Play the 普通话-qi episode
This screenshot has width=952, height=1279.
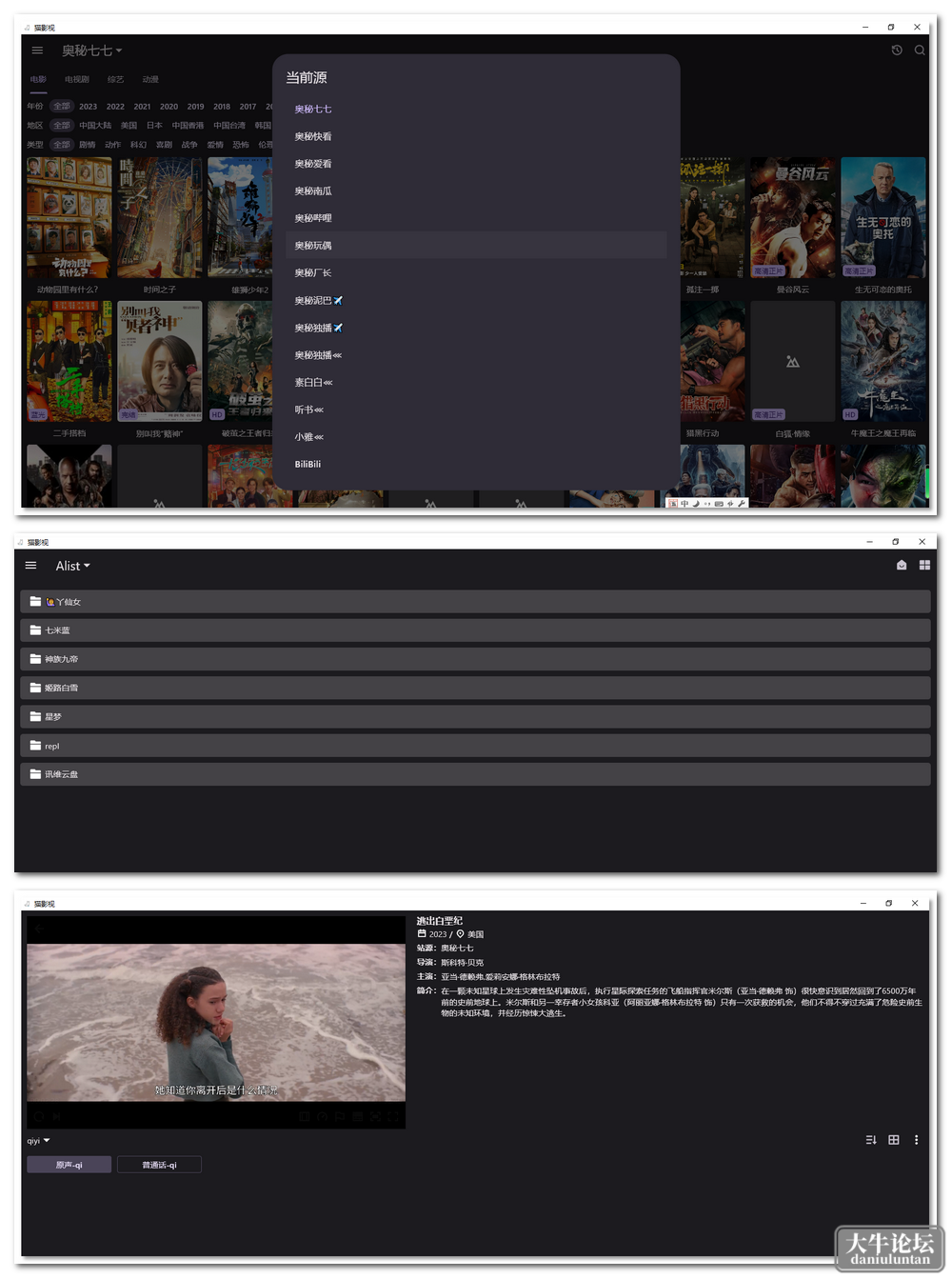point(159,1165)
